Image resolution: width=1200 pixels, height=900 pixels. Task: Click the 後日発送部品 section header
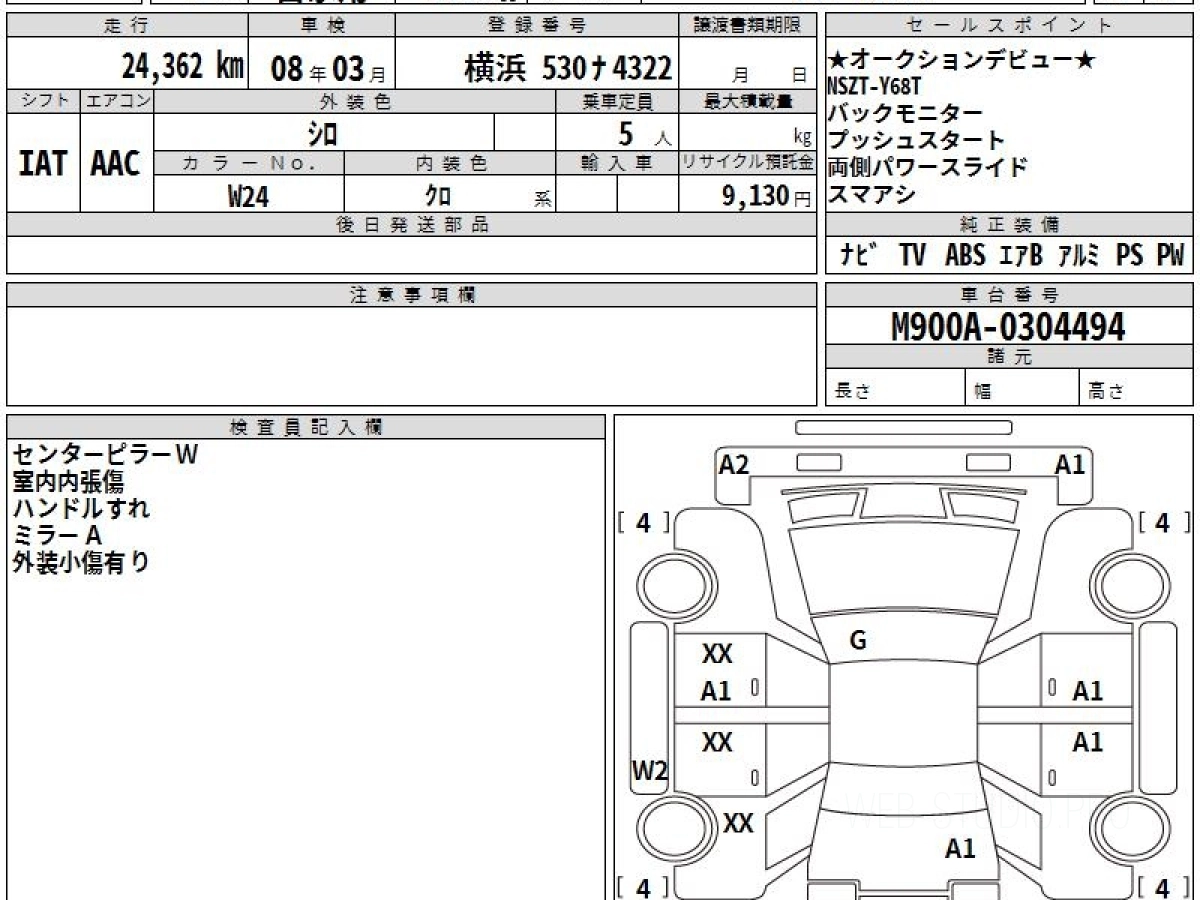pos(412,225)
